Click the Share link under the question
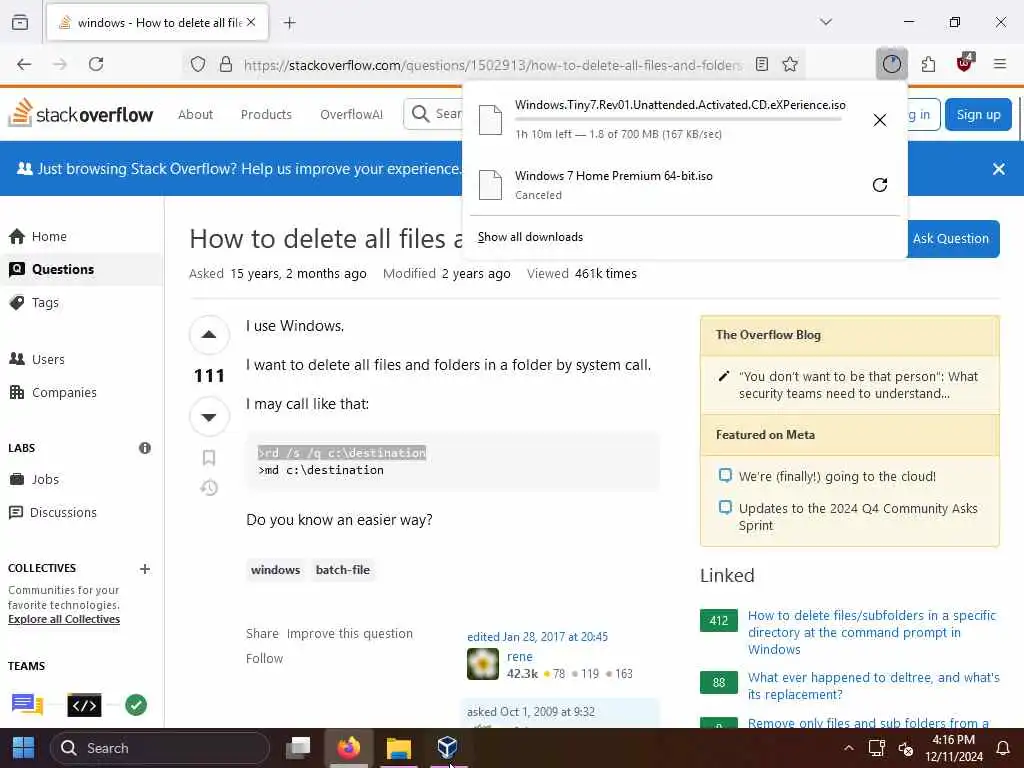The width and height of the screenshot is (1024, 768). click(x=263, y=633)
